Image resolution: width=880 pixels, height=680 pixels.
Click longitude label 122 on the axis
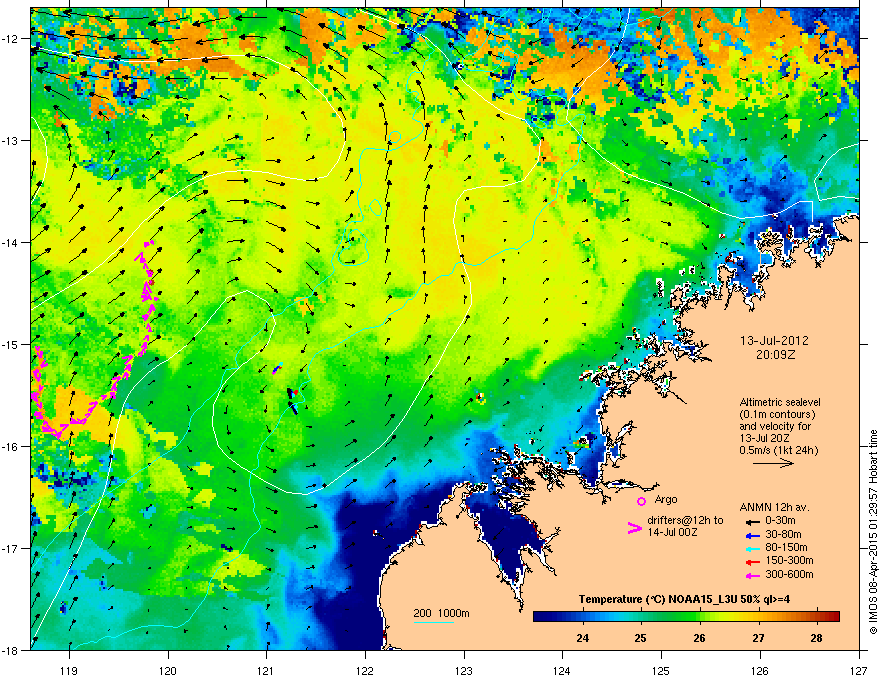coord(365,670)
